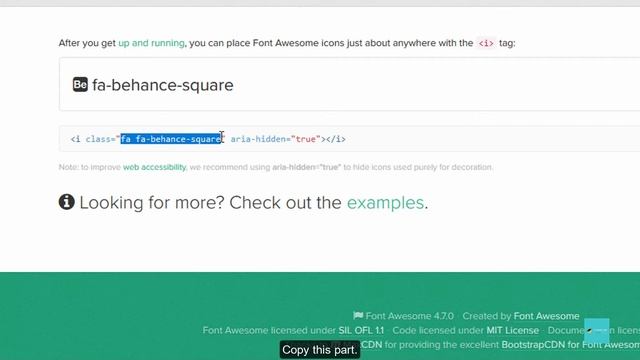Click 'Font Awesome 4.7.0' footer text
The height and width of the screenshot is (360, 640).
coord(409,316)
